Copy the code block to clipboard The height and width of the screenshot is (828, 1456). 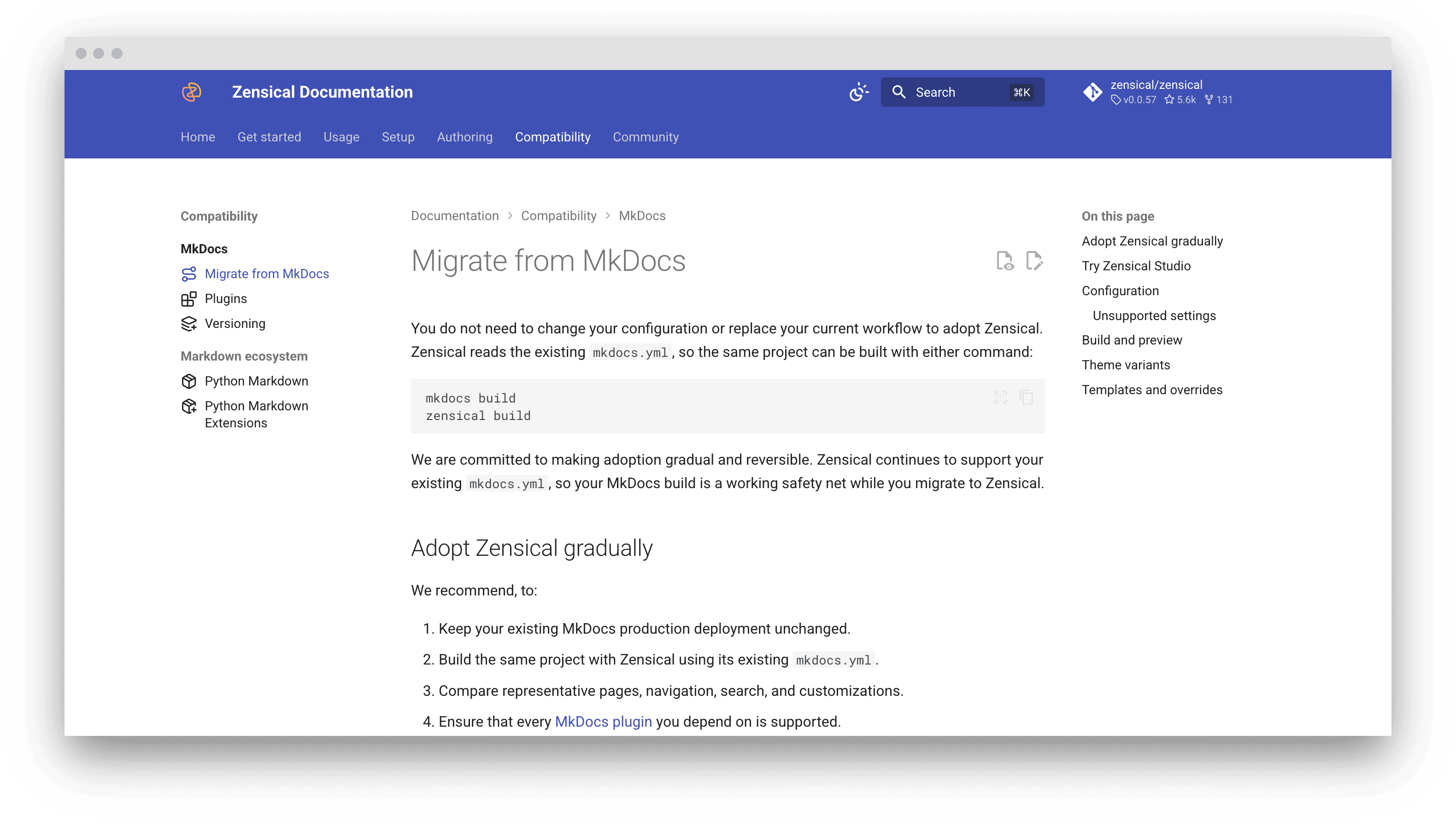(x=1027, y=397)
